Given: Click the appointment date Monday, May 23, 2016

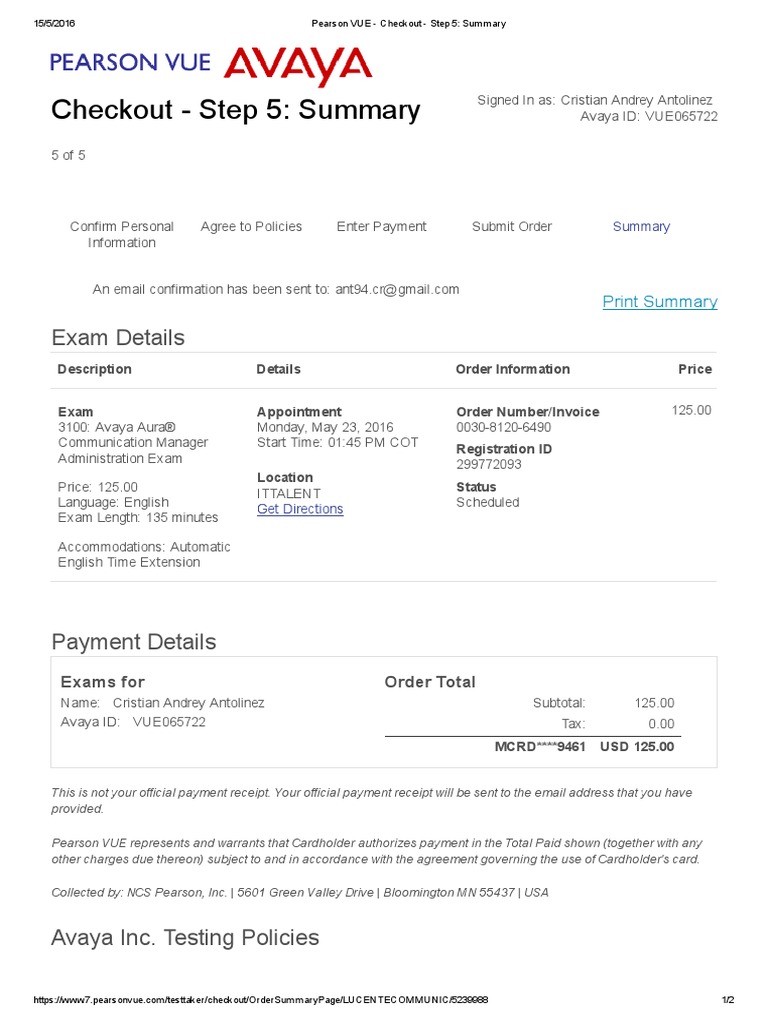Looking at the screenshot, I should (325, 427).
